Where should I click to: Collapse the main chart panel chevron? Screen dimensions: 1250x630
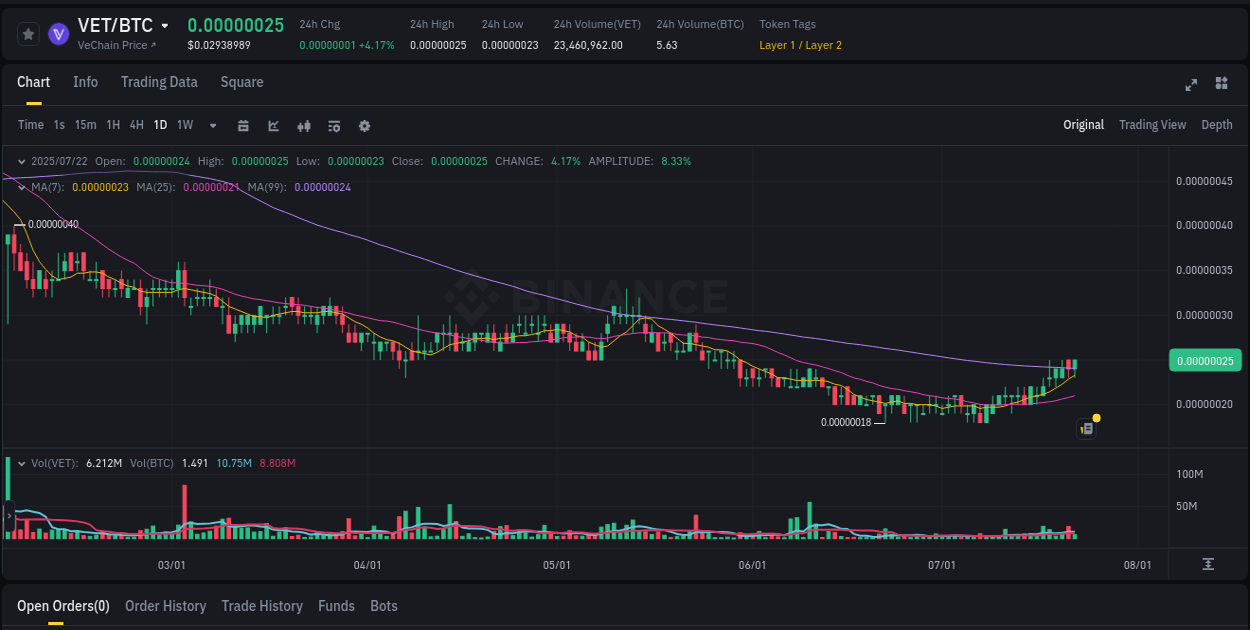tap(22, 161)
